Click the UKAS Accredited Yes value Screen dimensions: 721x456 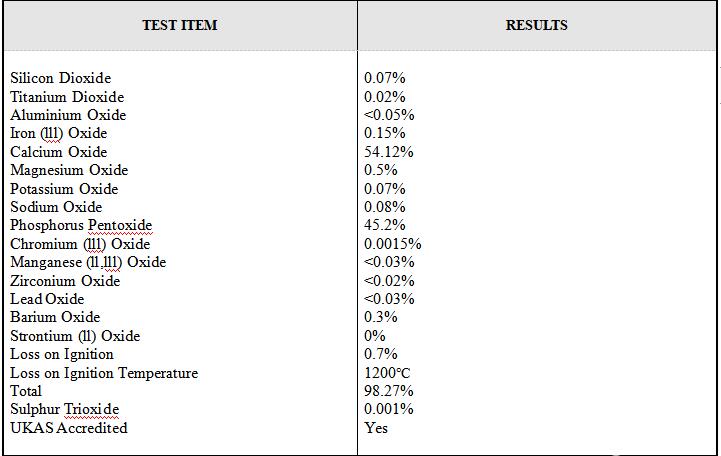click(376, 428)
